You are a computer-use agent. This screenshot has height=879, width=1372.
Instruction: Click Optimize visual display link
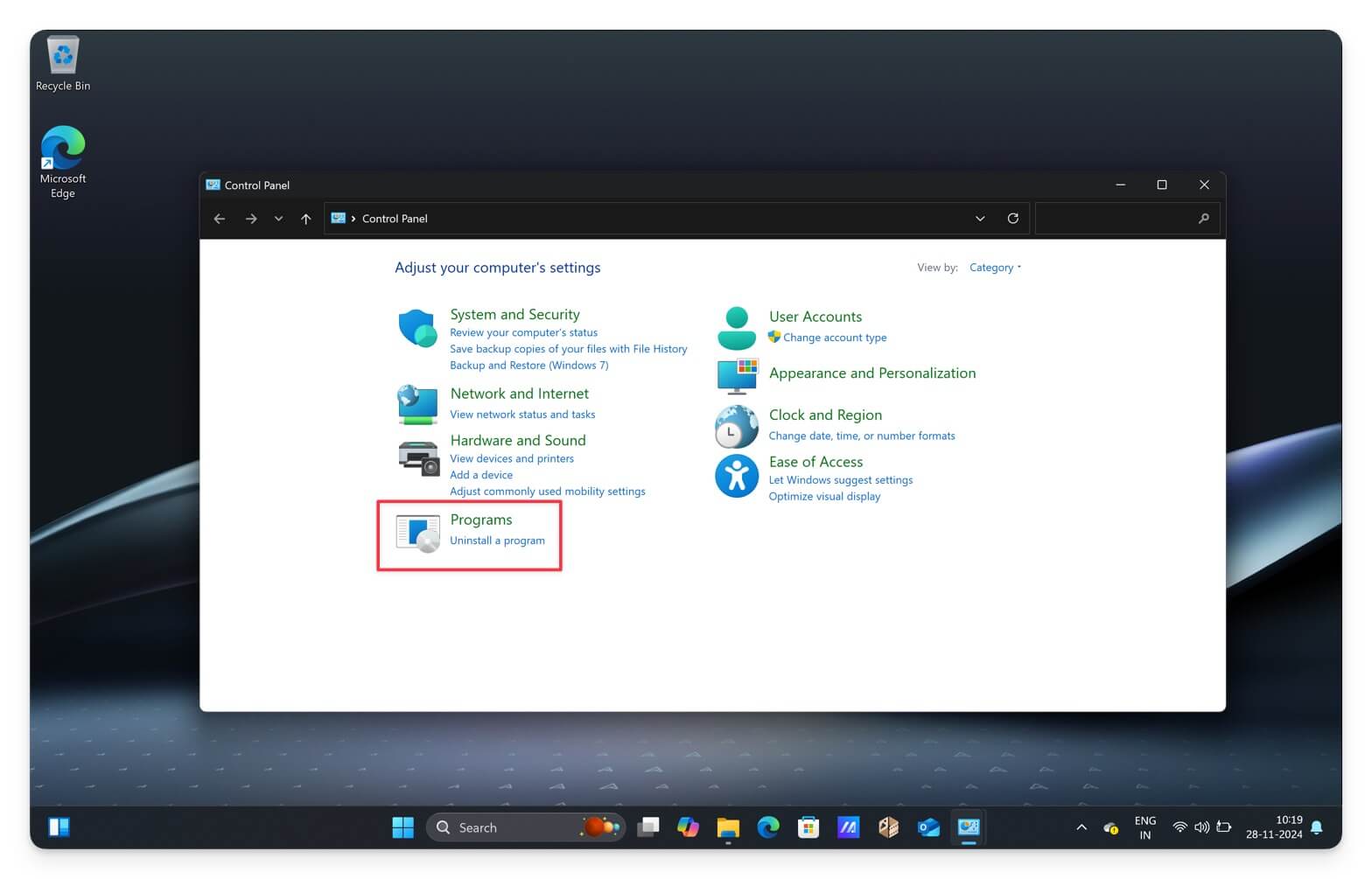pos(824,497)
